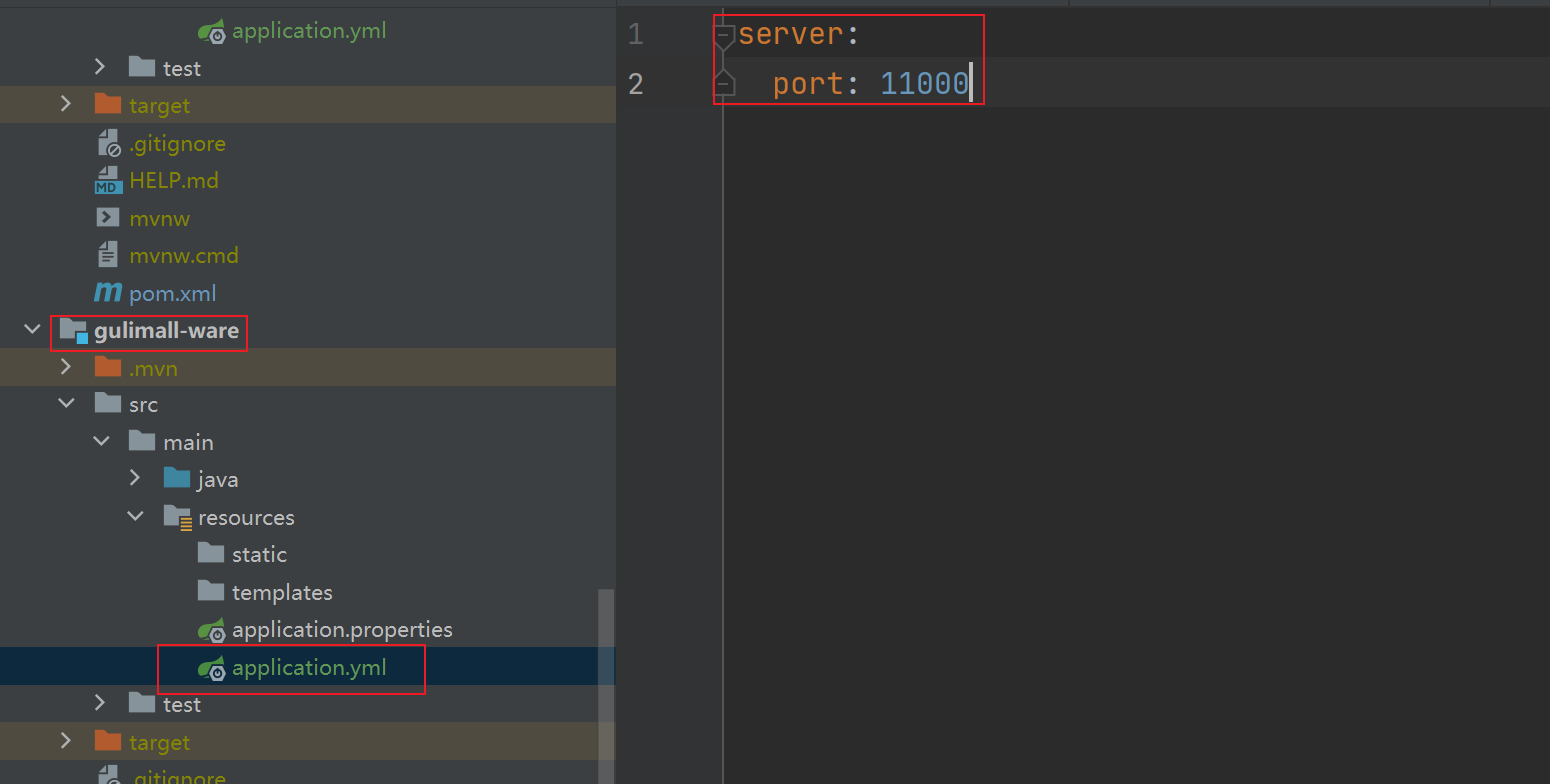Screen dimensions: 1550x784
Task: Collapse the gulimall-ware module chevron
Action: click(x=32, y=330)
